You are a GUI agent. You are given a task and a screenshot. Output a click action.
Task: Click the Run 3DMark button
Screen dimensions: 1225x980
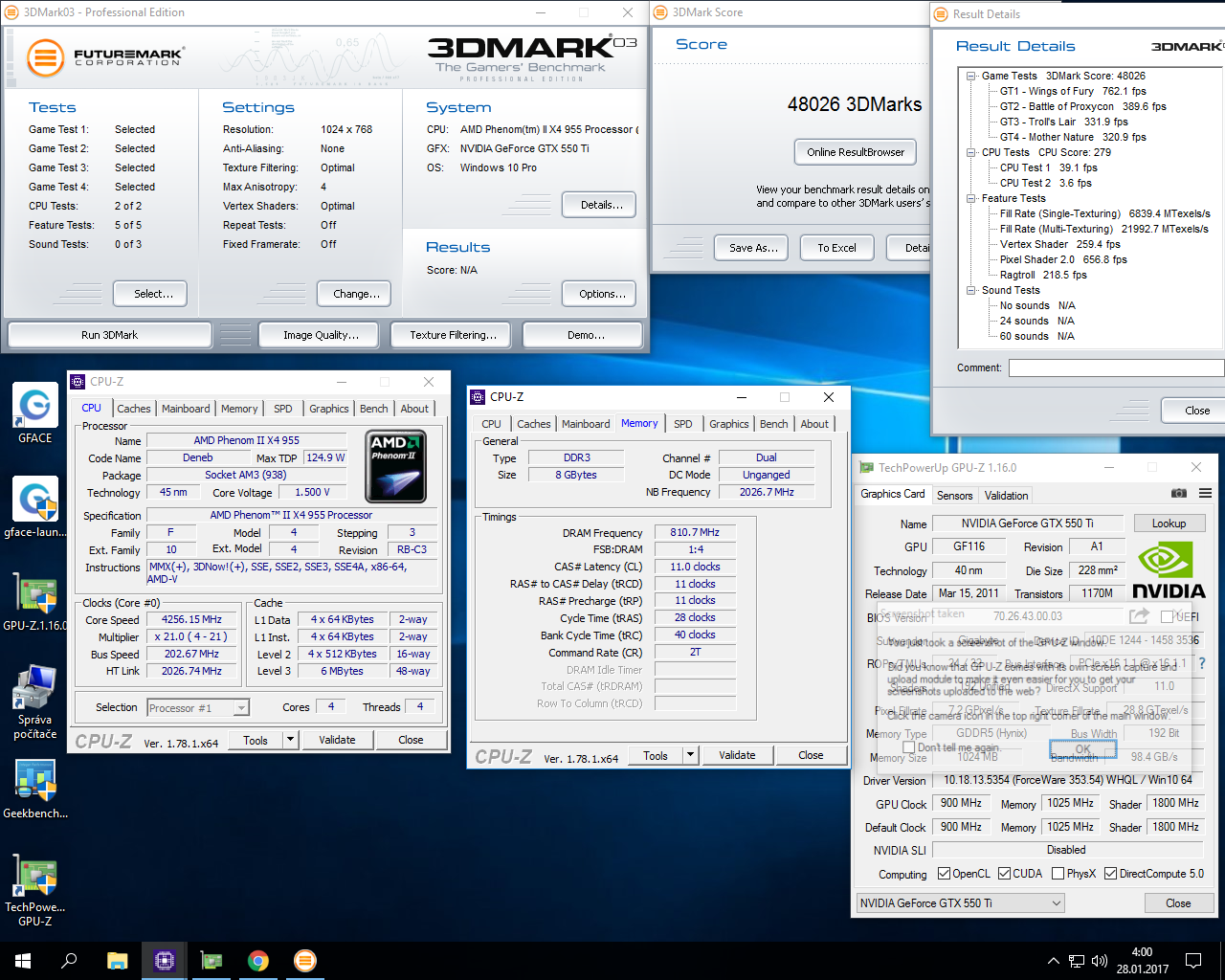point(110,335)
